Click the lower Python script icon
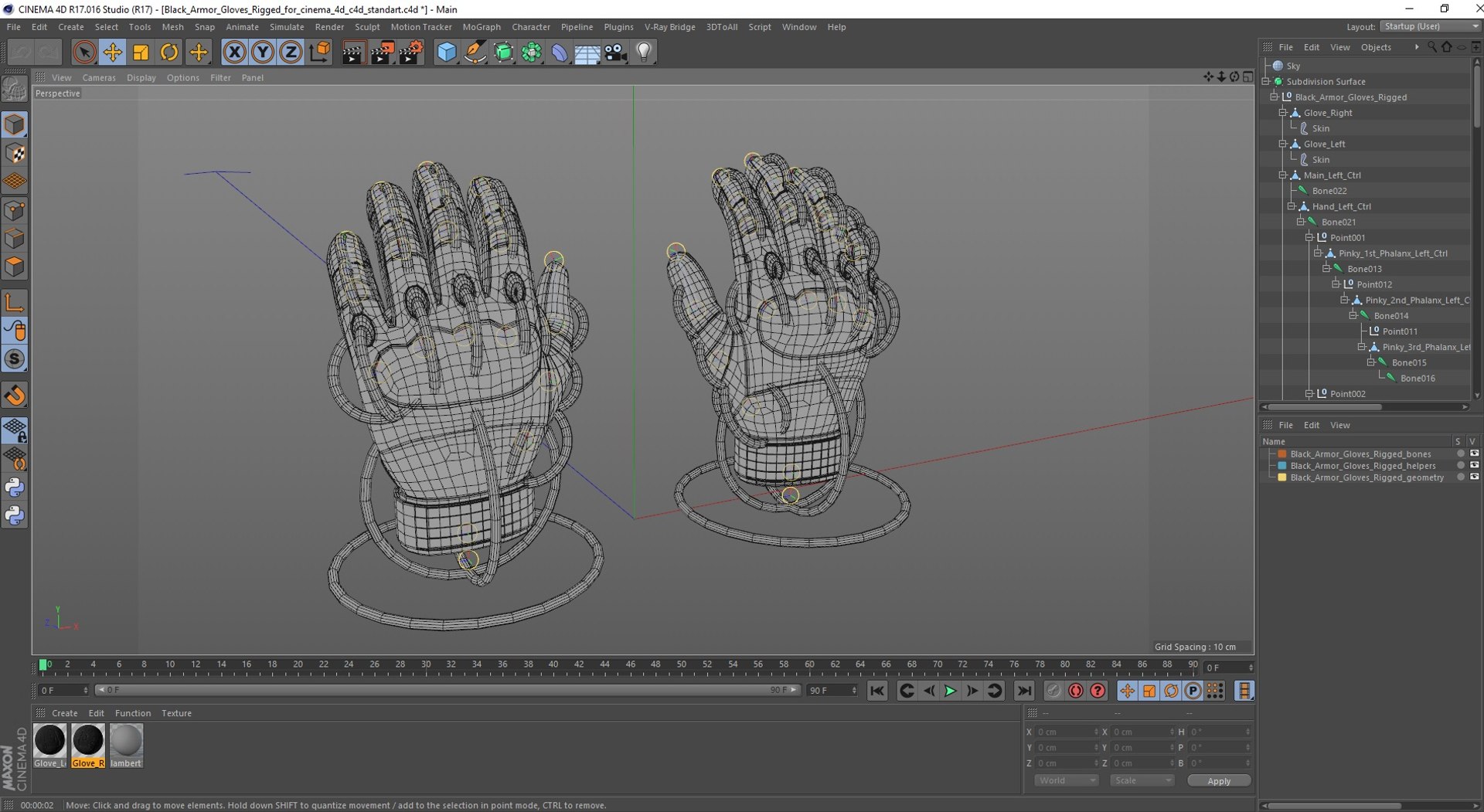 coord(15,515)
